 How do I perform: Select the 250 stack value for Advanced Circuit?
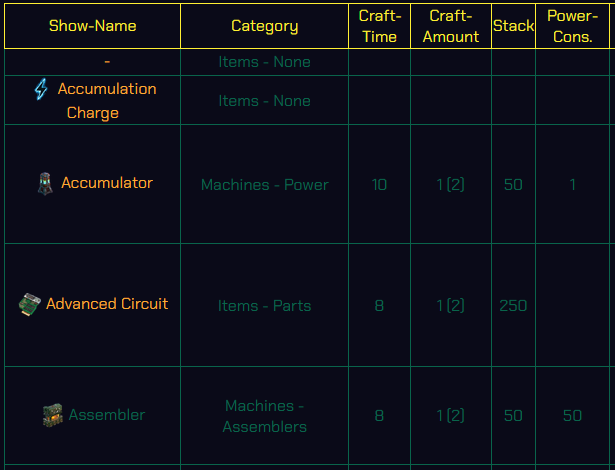[x=513, y=305]
